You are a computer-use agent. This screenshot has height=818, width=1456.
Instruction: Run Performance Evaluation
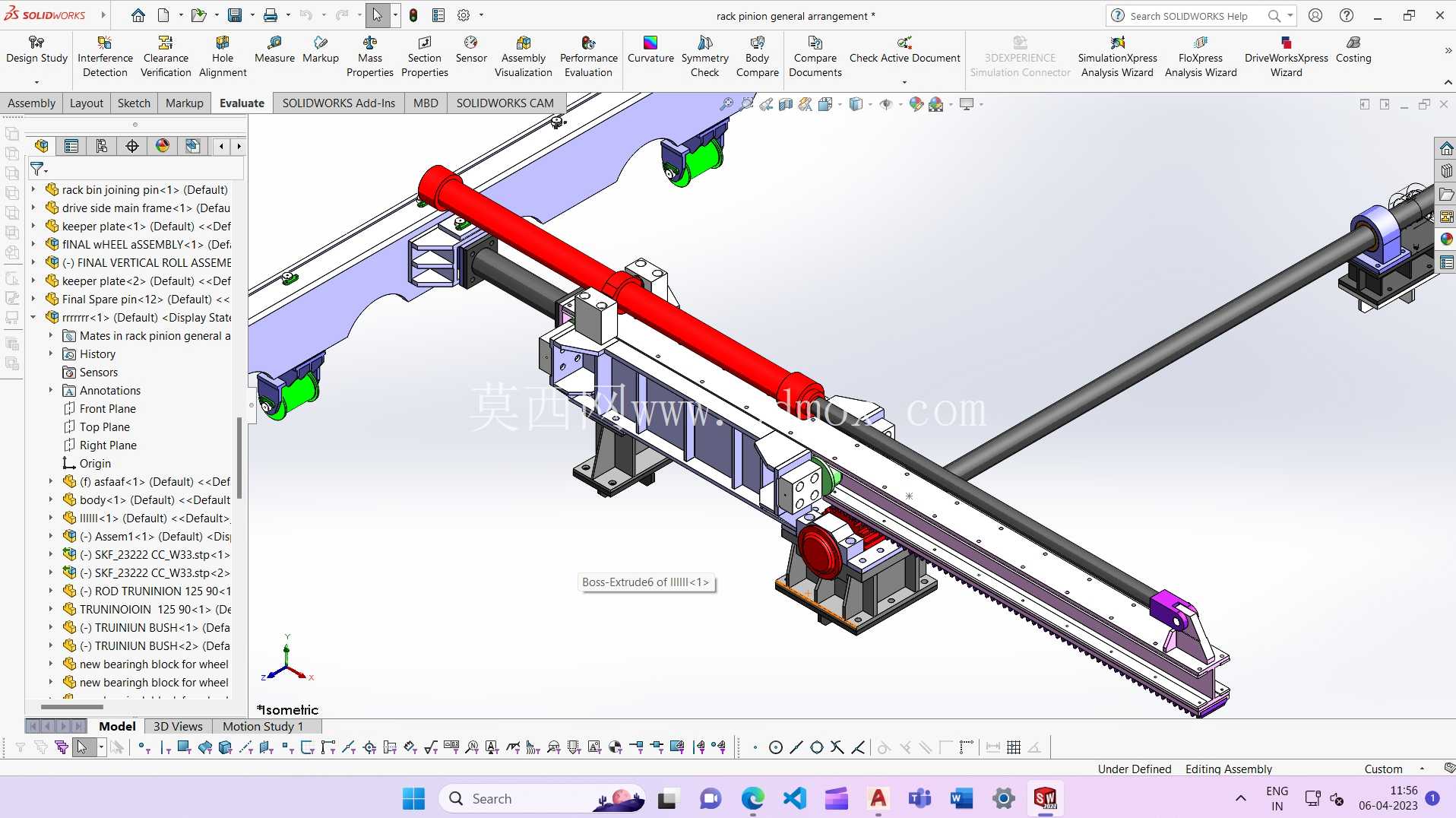point(588,57)
